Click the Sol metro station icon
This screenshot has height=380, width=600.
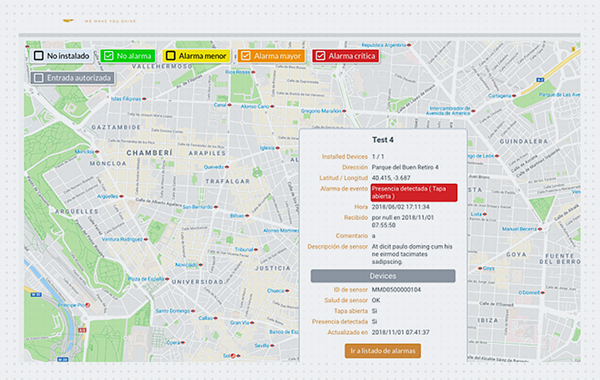pyautogui.click(x=233, y=356)
